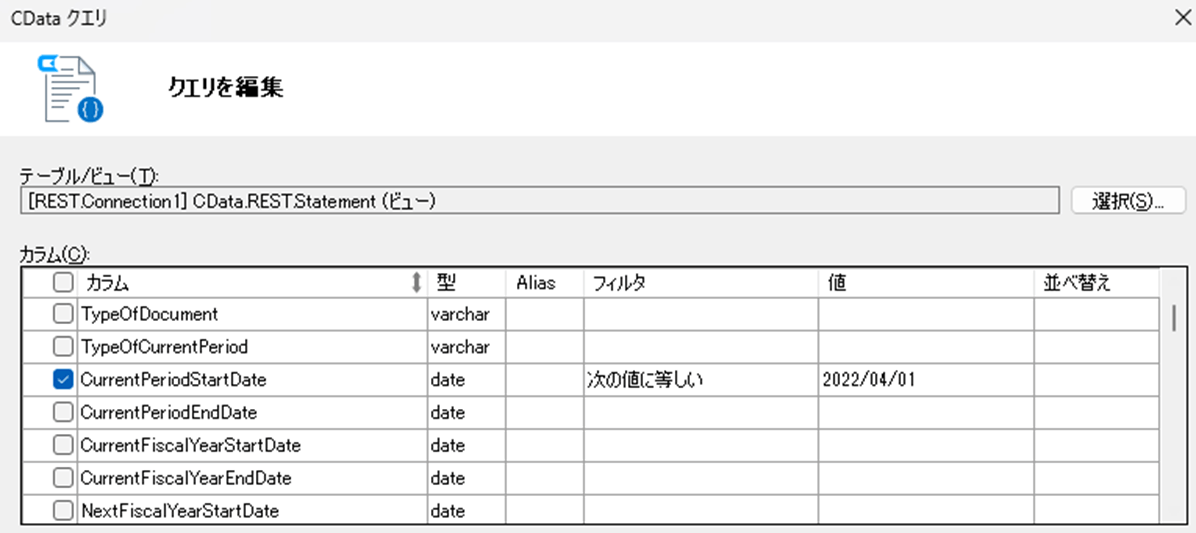The image size is (1196, 533).
Task: Click the Alias column header
Action: coord(545,283)
